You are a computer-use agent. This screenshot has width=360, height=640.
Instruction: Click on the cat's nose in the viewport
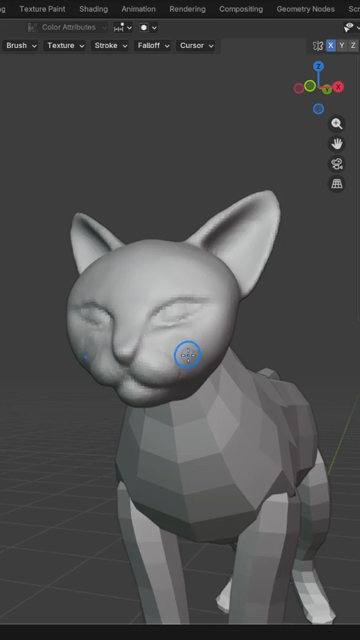click(x=125, y=354)
